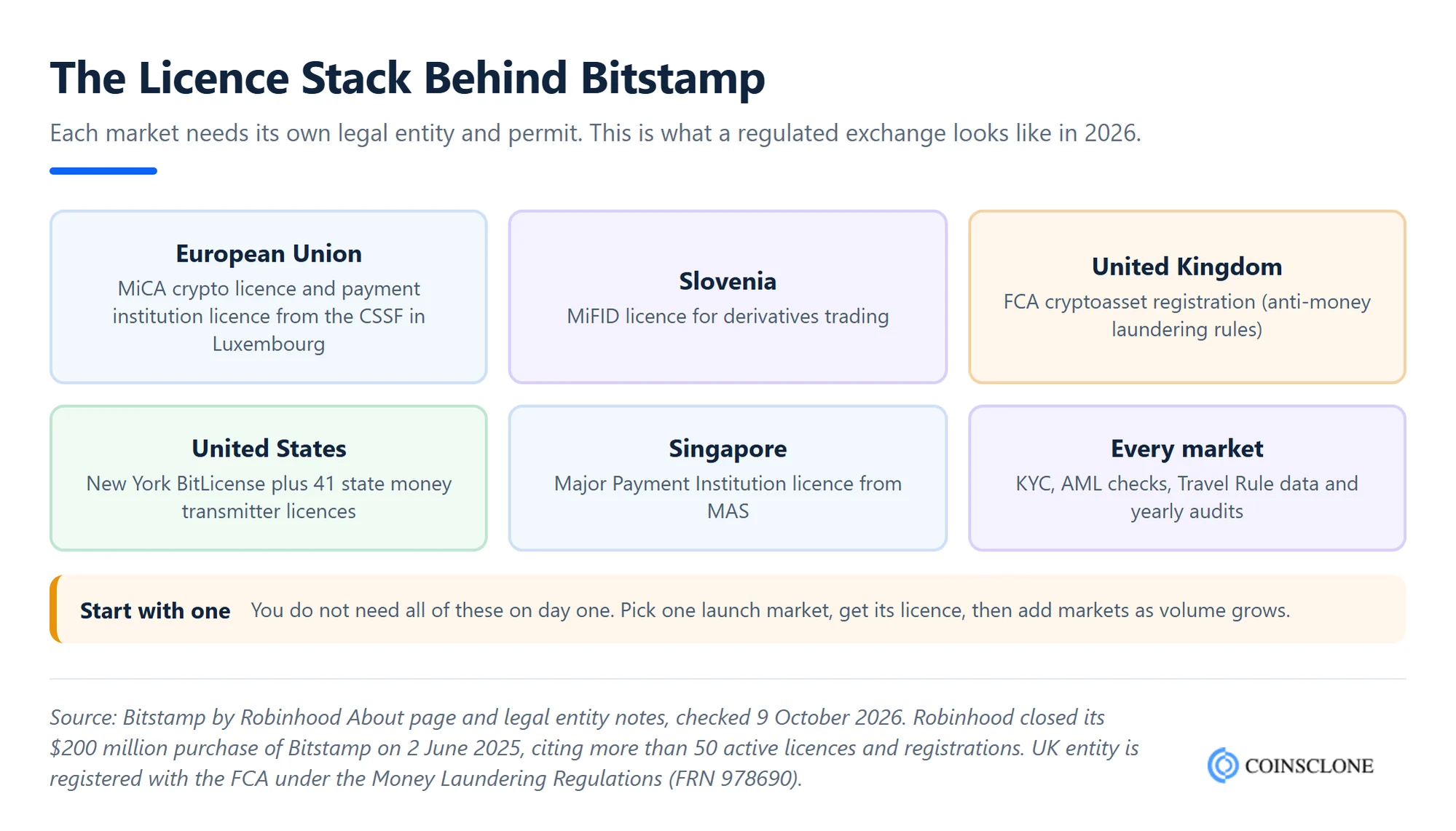Click the KYC, AML checks description text

[1187, 497]
